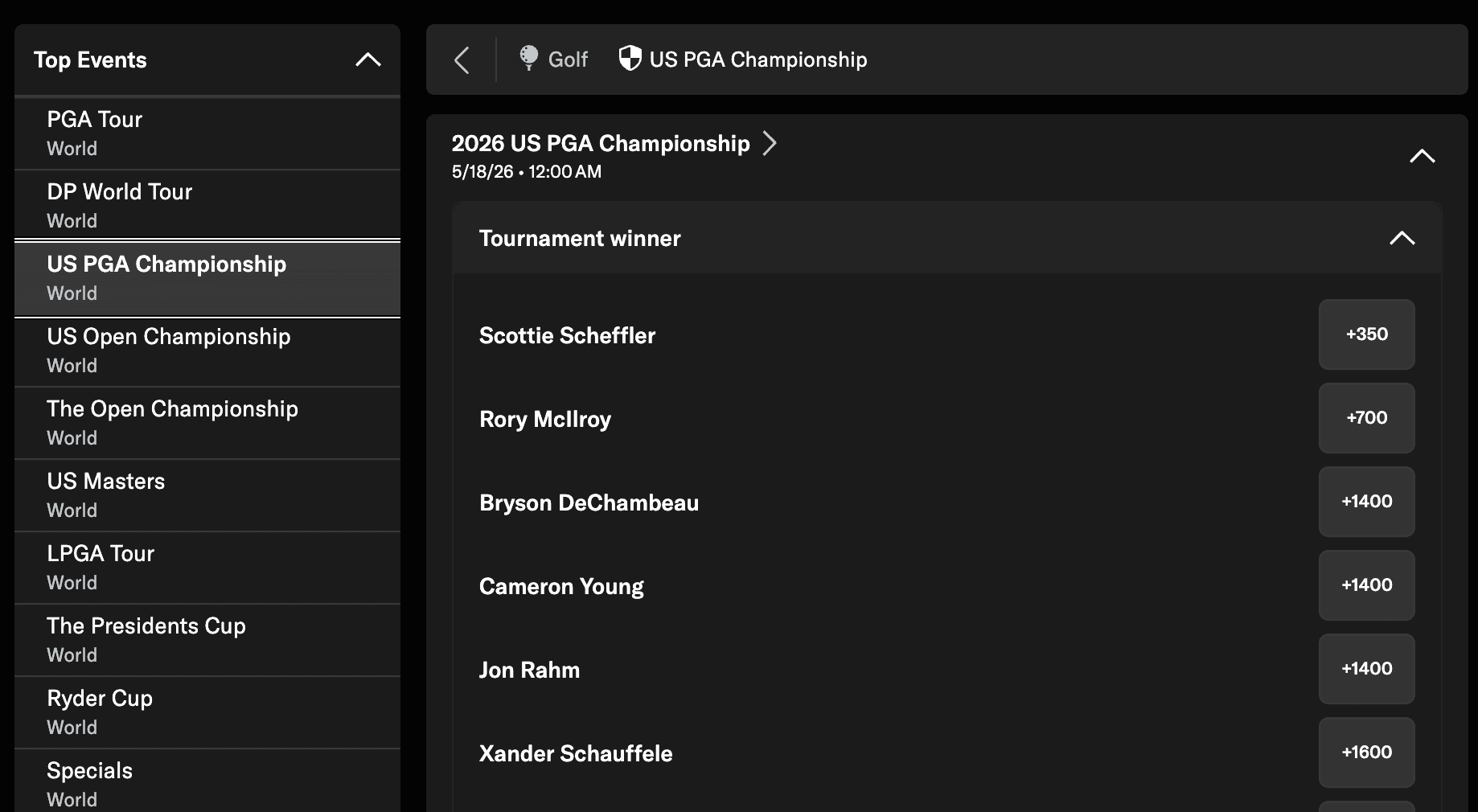Open Ryder Cup in the sidebar
Image resolution: width=1478 pixels, height=812 pixels.
click(x=207, y=712)
